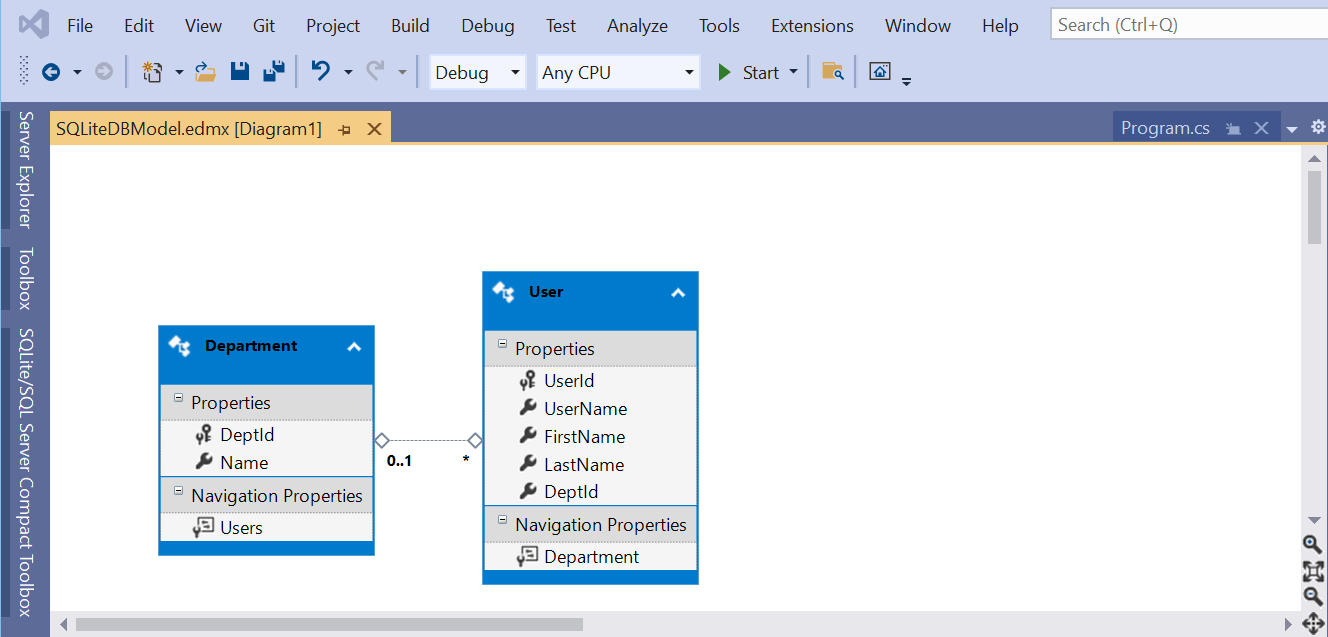Click the Start debugging button
The image size is (1328, 637).
pyautogui.click(x=753, y=71)
